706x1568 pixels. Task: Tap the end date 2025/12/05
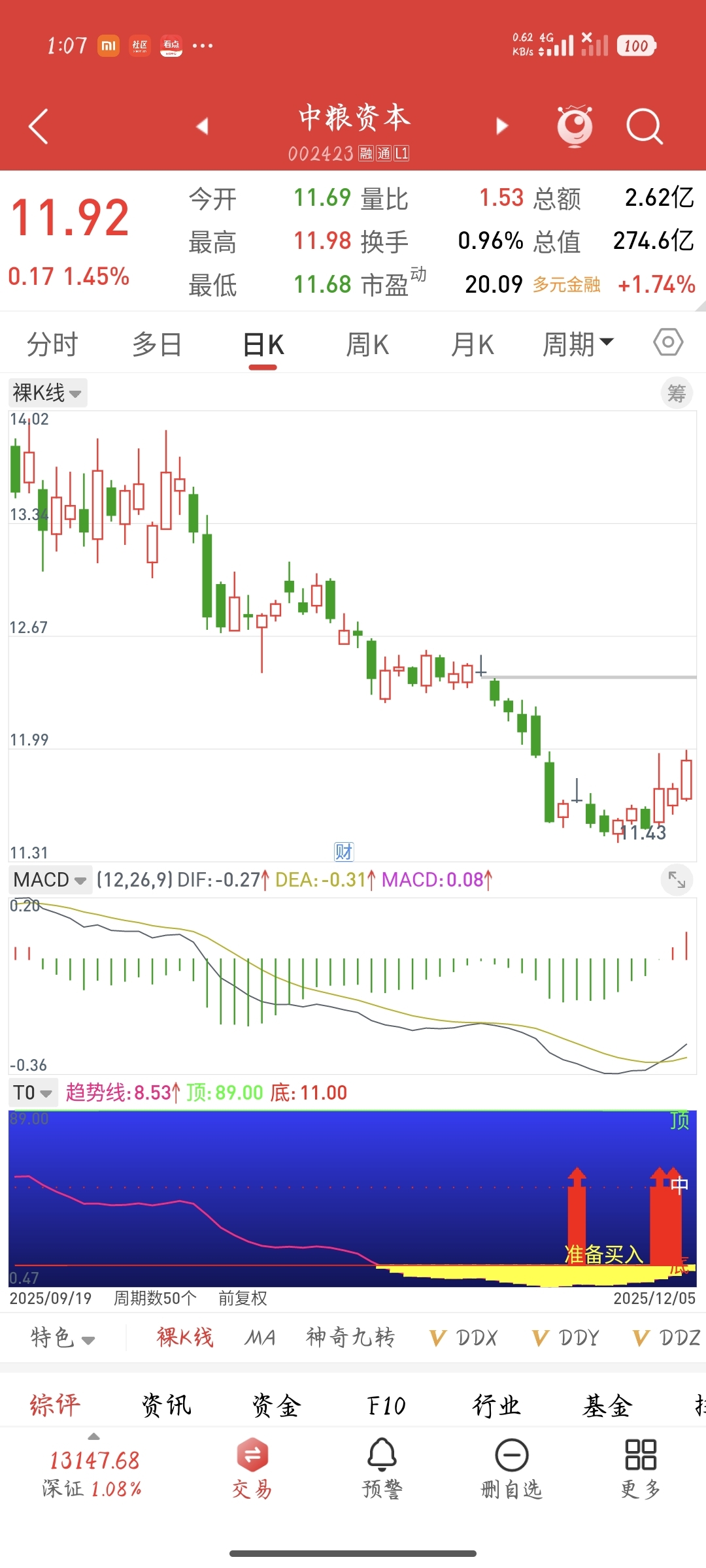click(x=654, y=1298)
